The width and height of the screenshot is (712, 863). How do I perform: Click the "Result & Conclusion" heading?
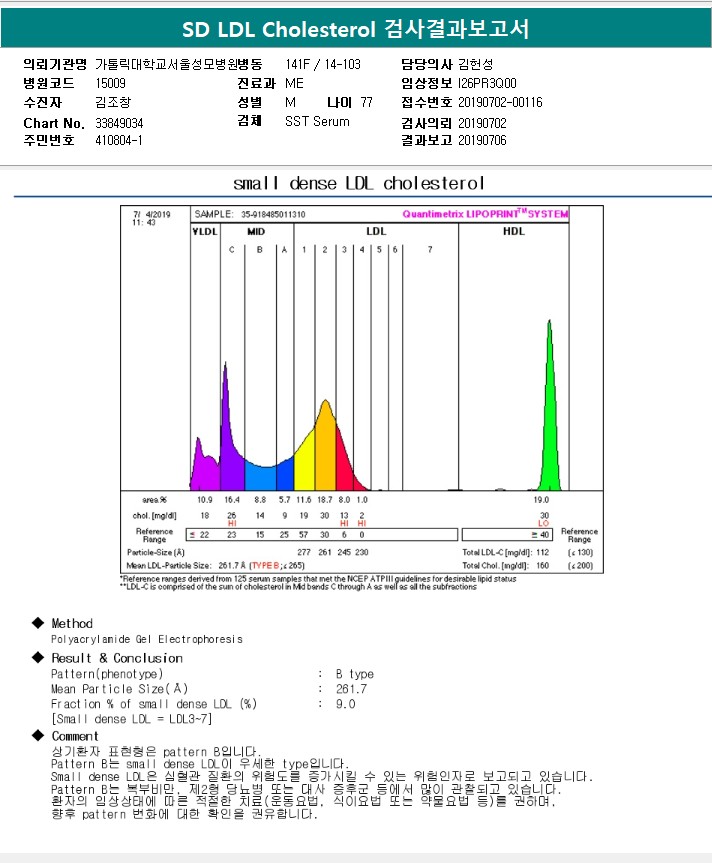[x=117, y=658]
